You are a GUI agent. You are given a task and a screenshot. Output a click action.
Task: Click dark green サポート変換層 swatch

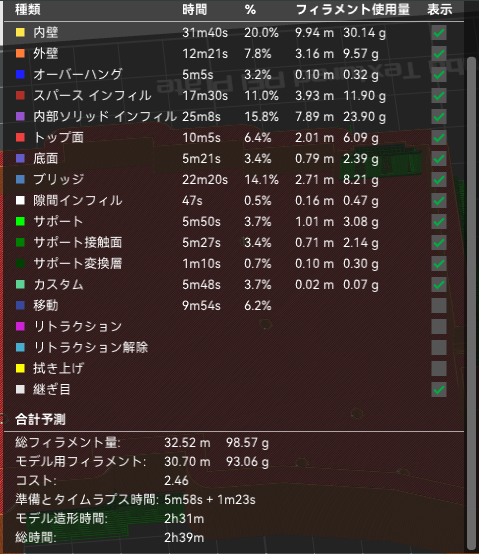coord(20,263)
